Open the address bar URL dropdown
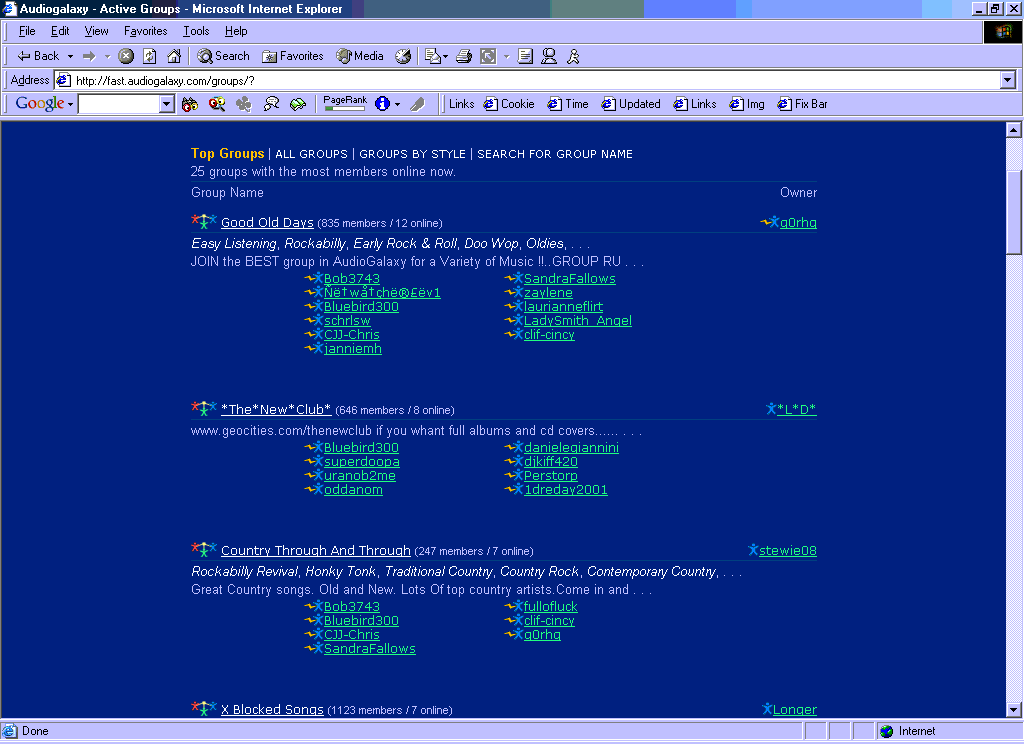The image size is (1024, 744). point(1008,80)
